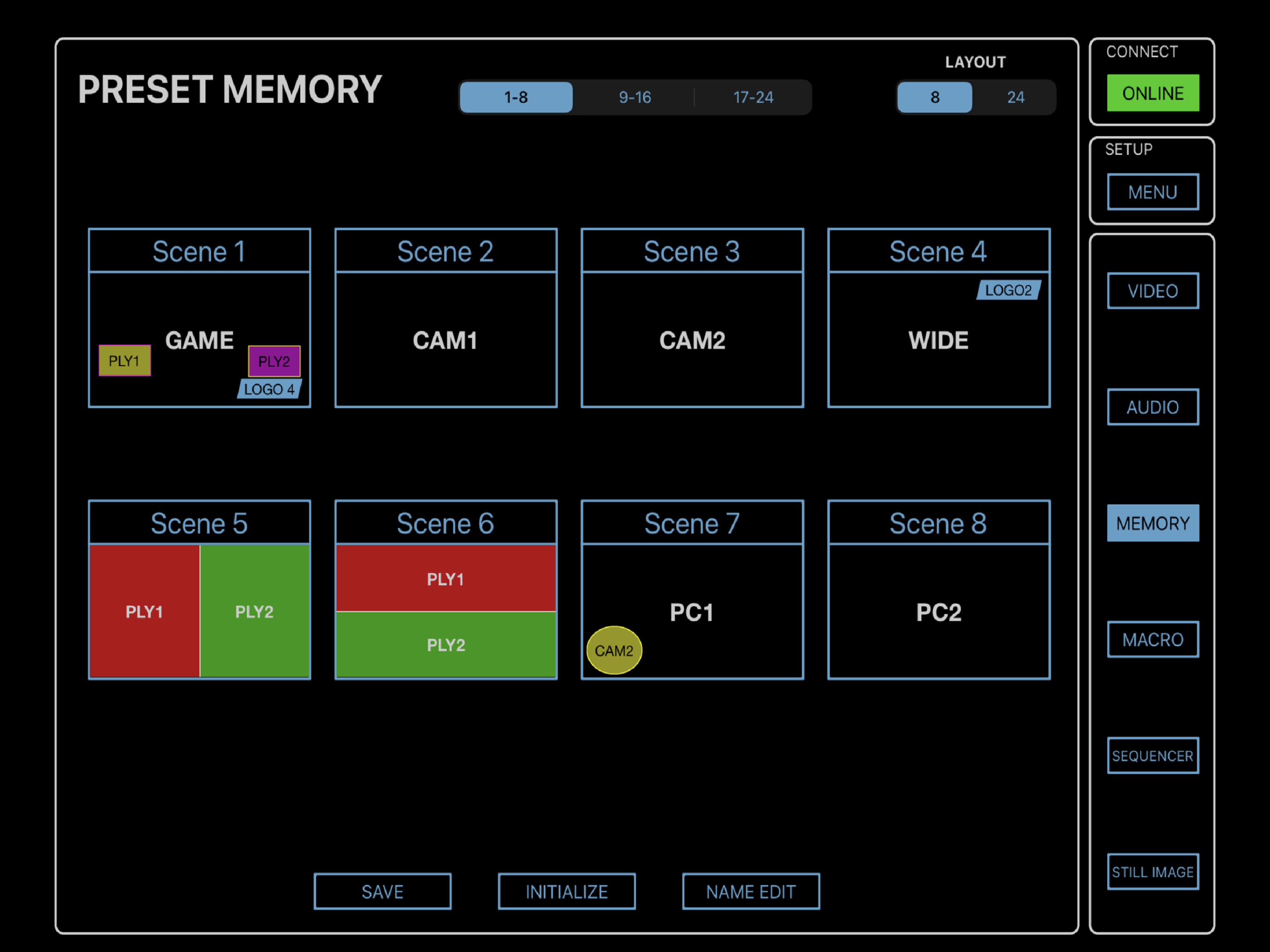
Task: Open the MACRO page
Action: point(1152,640)
